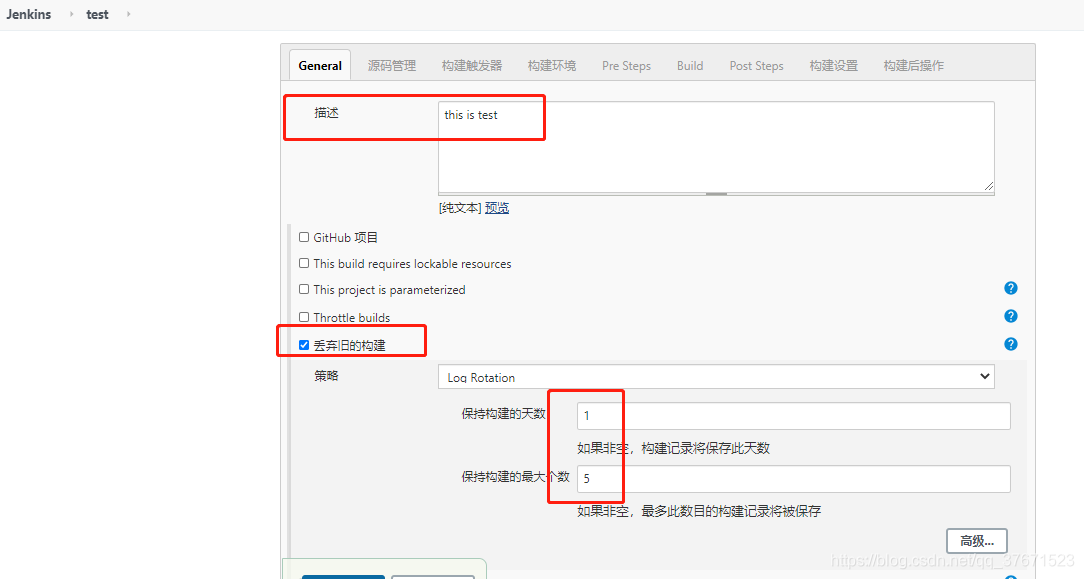1084x579 pixels.
Task: Click breadcrumb arrow after Jenkins
Action: coord(71,14)
